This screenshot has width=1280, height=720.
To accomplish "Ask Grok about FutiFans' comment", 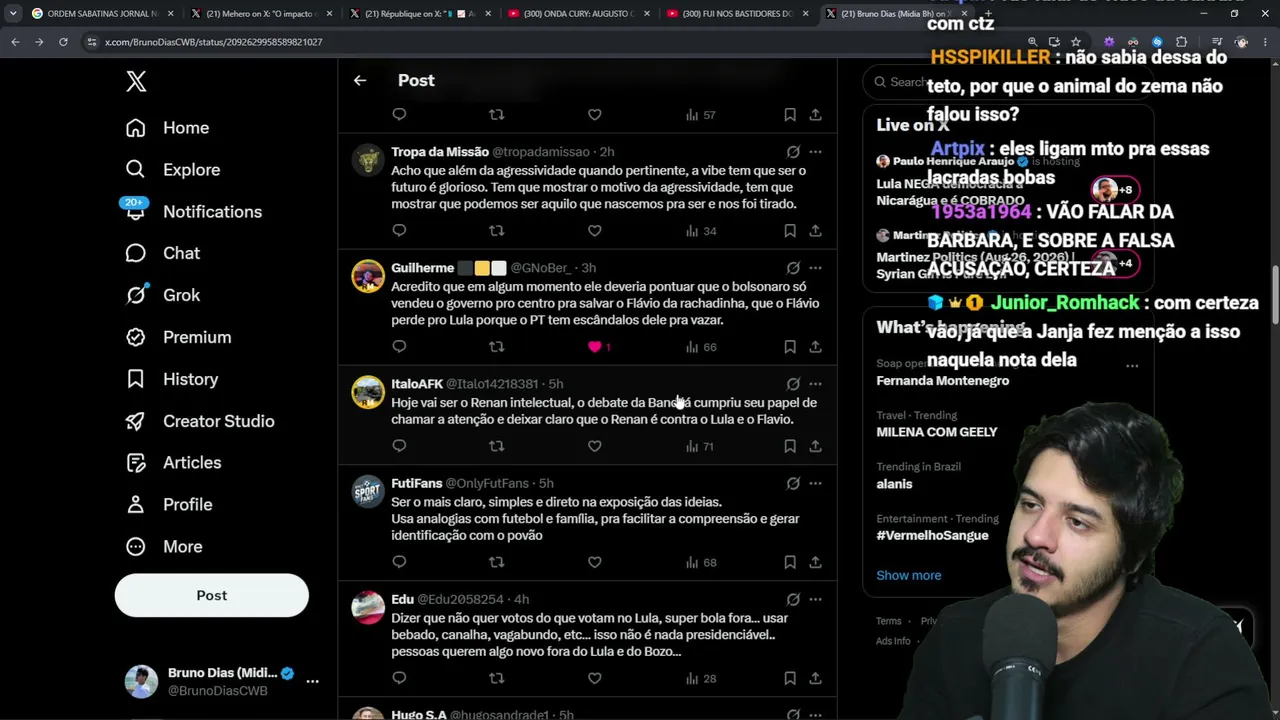I will 793,484.
